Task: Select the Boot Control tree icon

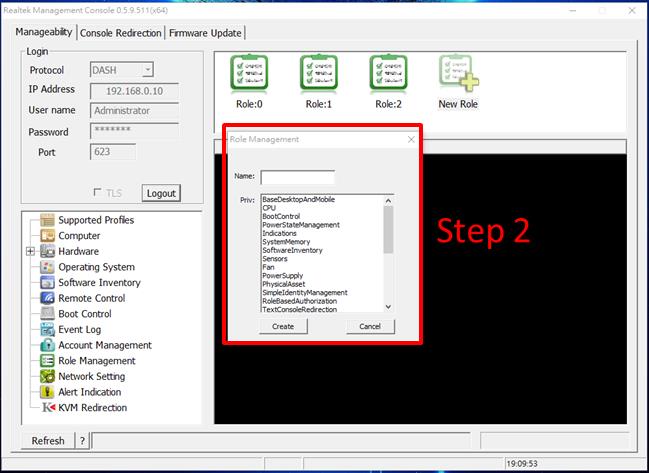Action: click(47, 314)
